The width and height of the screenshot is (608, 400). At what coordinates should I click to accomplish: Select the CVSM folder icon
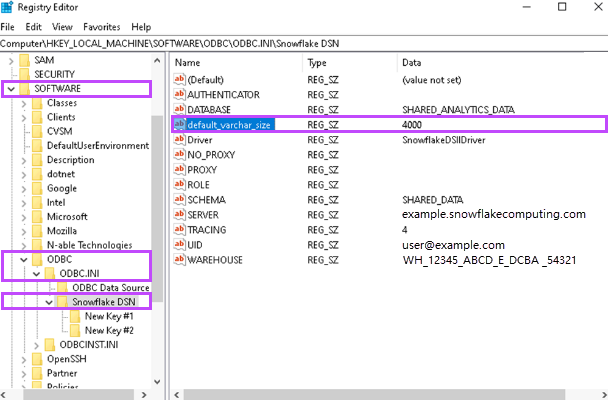click(x=37, y=131)
